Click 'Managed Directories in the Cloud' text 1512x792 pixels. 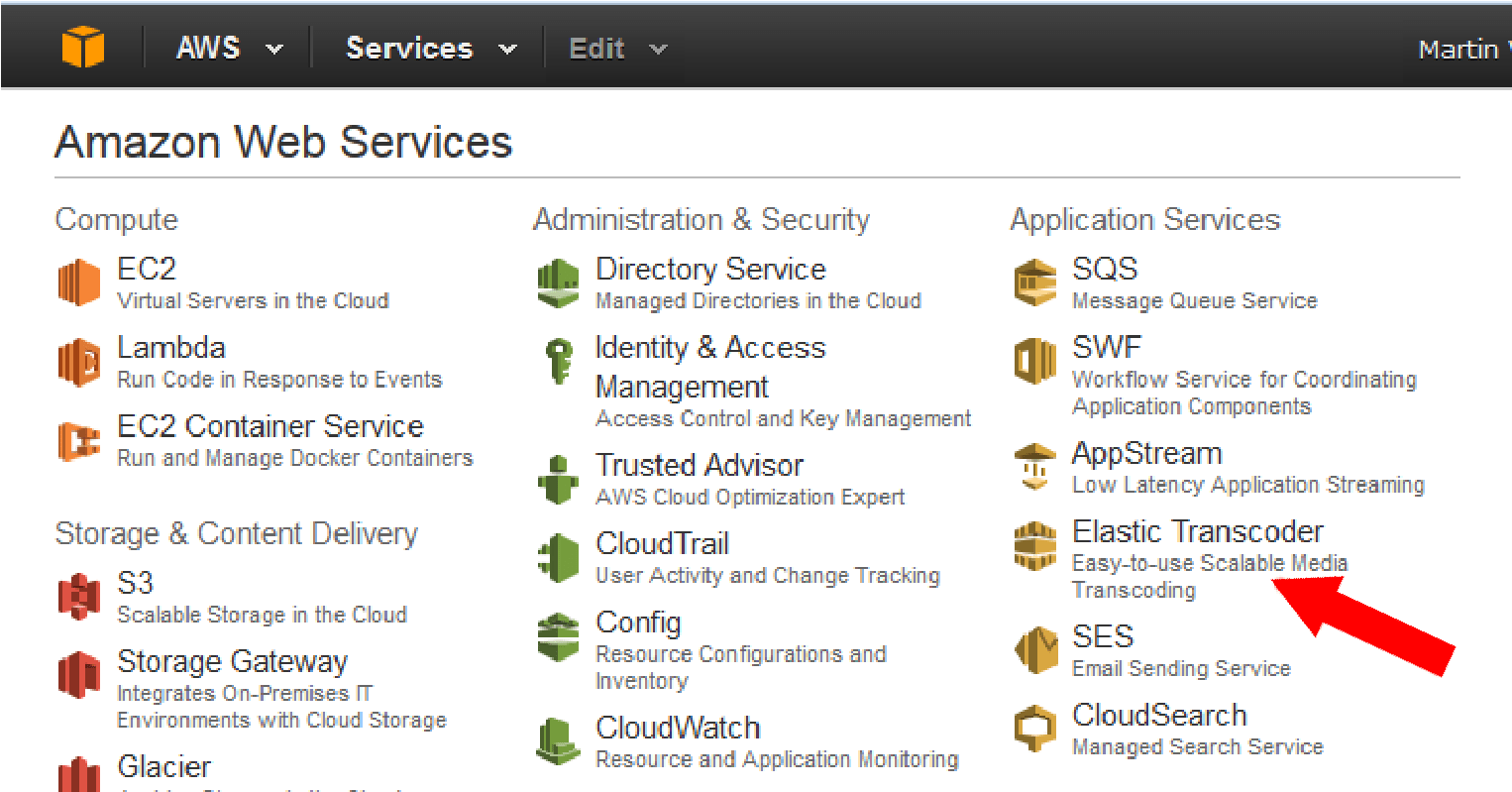tap(758, 300)
